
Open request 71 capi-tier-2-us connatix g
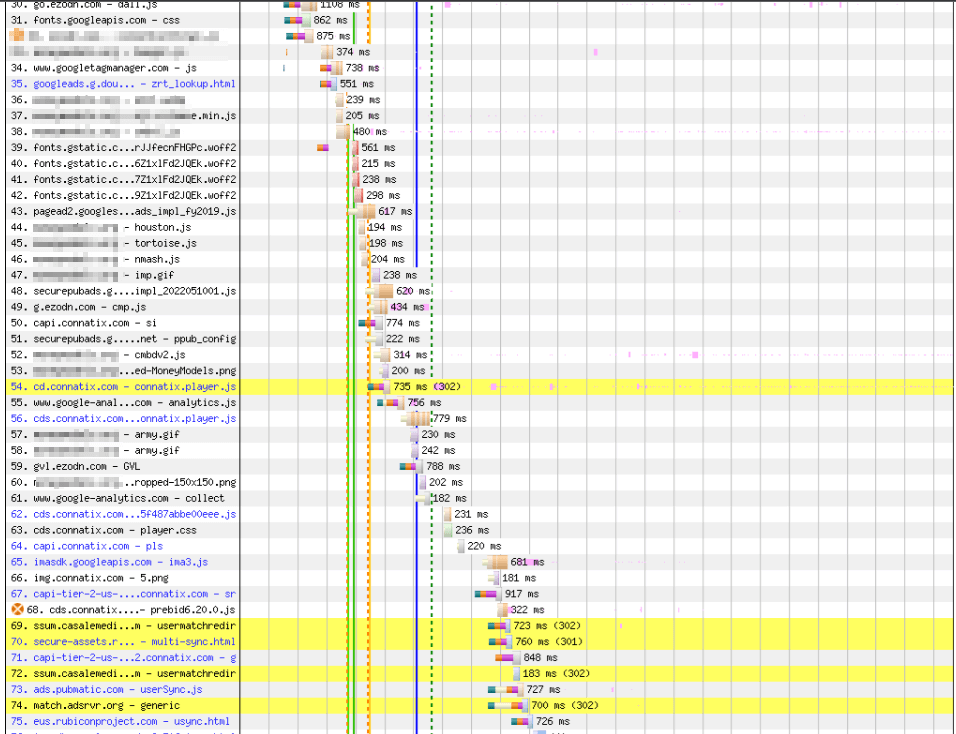(x=123, y=657)
